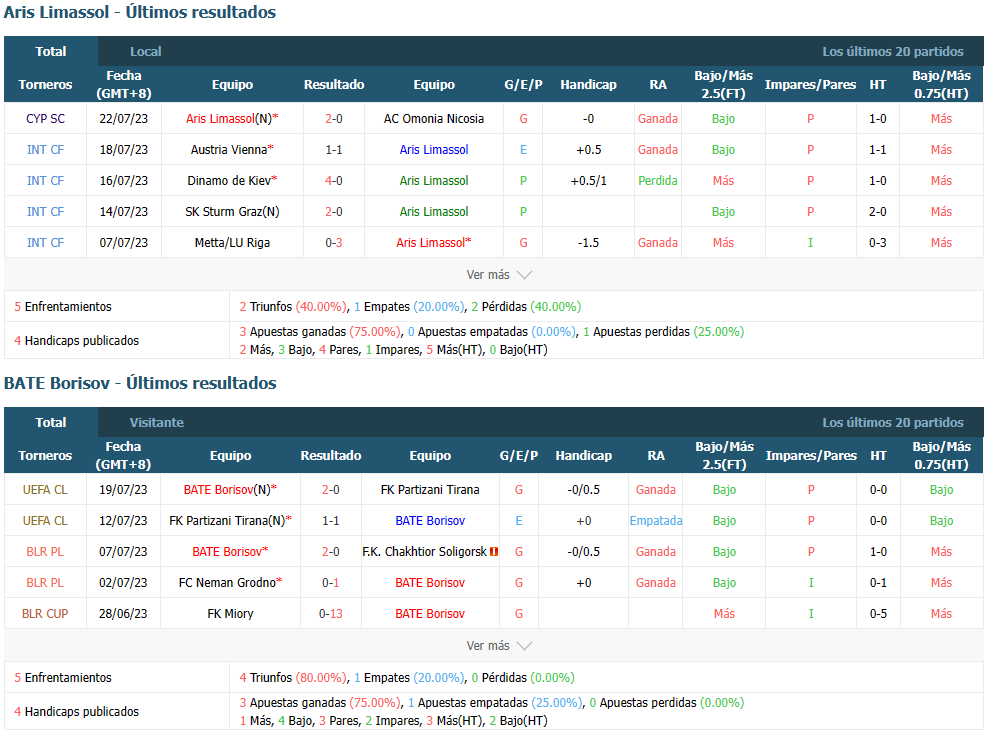Open the INT CF link dated 14/07/23

45,211
